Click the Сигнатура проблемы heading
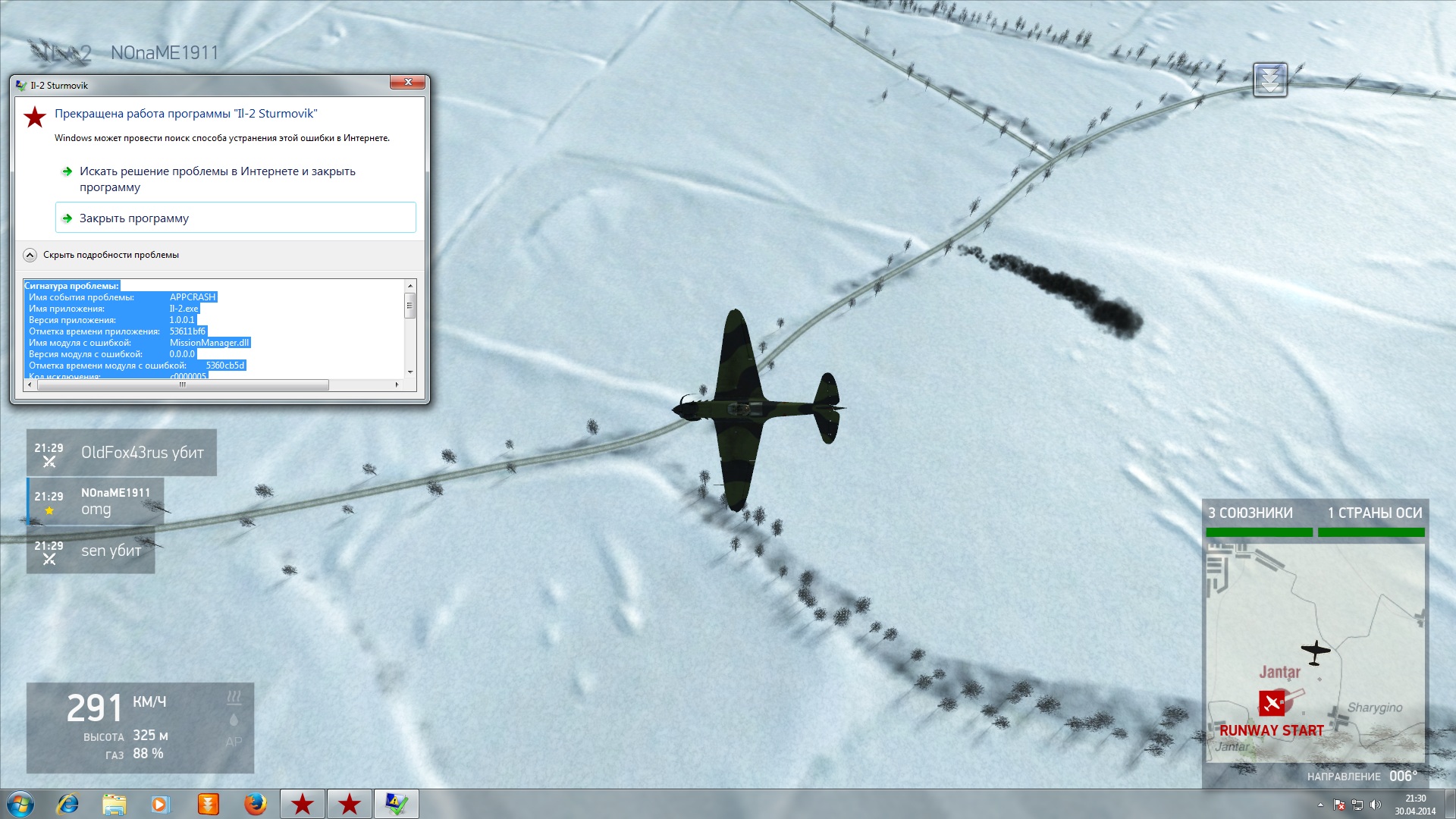This screenshot has height=819, width=1456. click(71, 286)
